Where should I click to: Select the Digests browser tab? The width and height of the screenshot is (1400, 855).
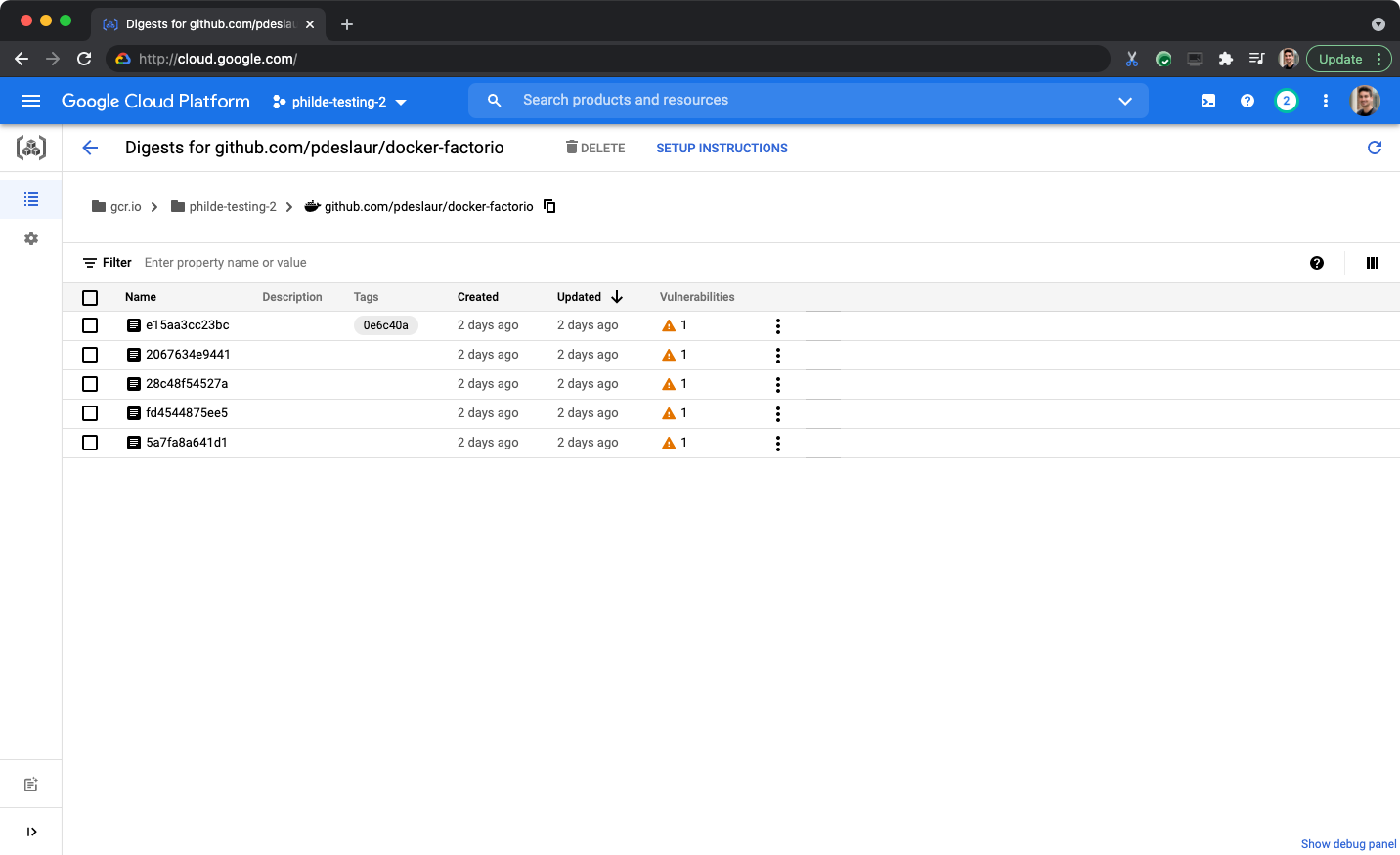click(x=208, y=23)
